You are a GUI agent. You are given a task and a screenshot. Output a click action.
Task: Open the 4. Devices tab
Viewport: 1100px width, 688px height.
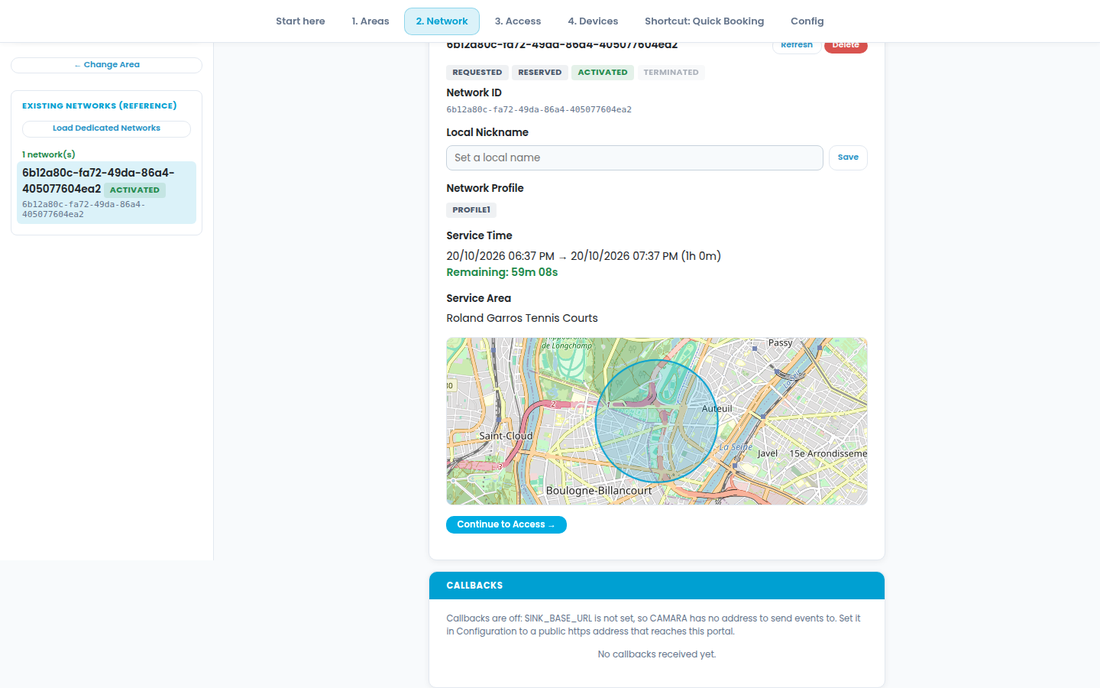[593, 21]
